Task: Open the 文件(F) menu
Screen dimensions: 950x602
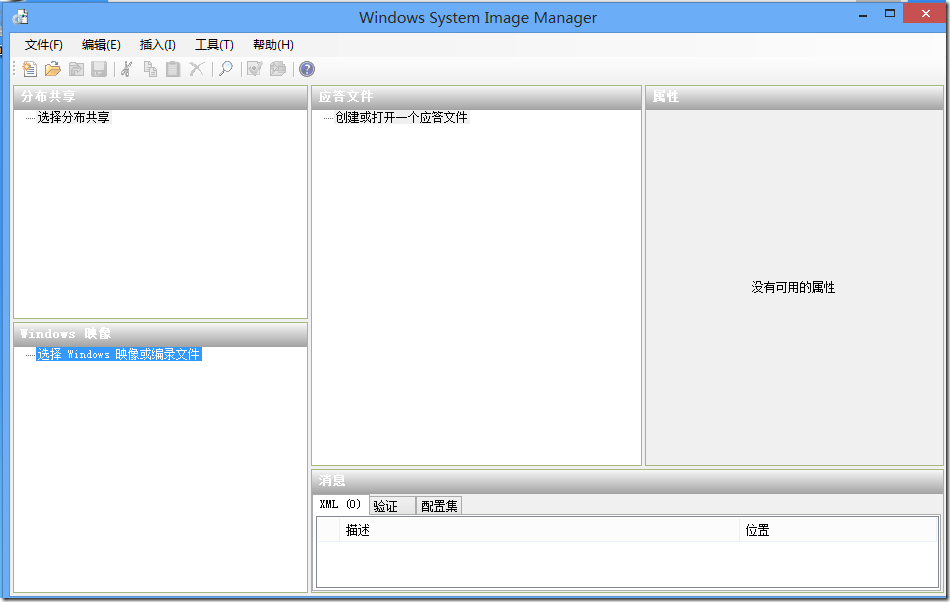Action: point(44,45)
